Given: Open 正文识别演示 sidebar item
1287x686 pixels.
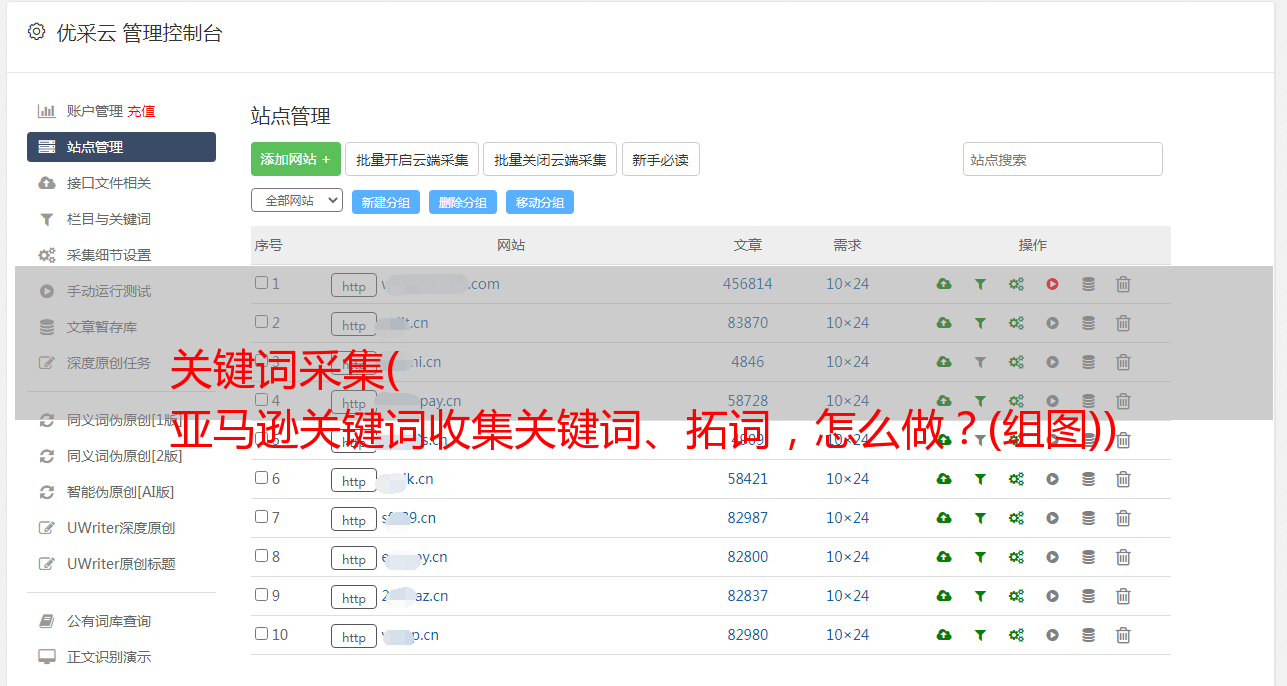Looking at the screenshot, I should tap(109, 657).
